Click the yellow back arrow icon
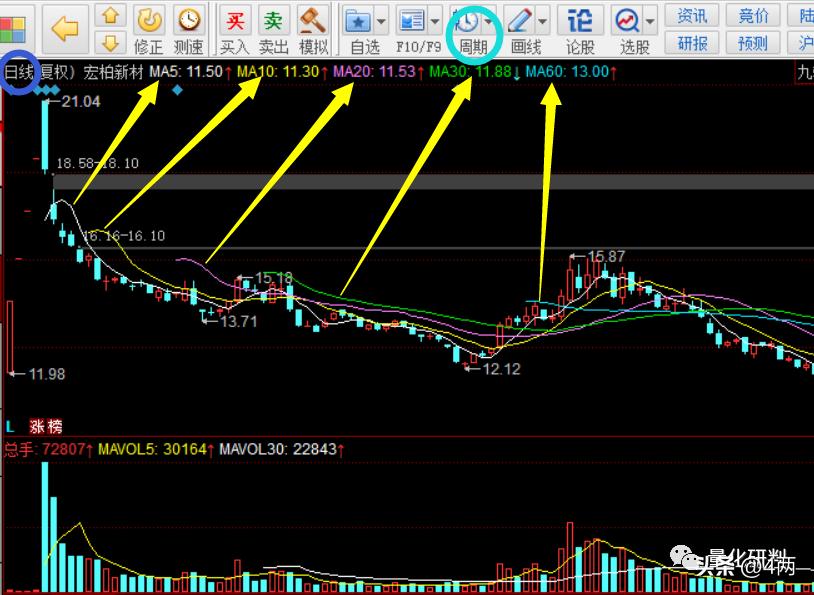The width and height of the screenshot is (814, 595). (65, 29)
